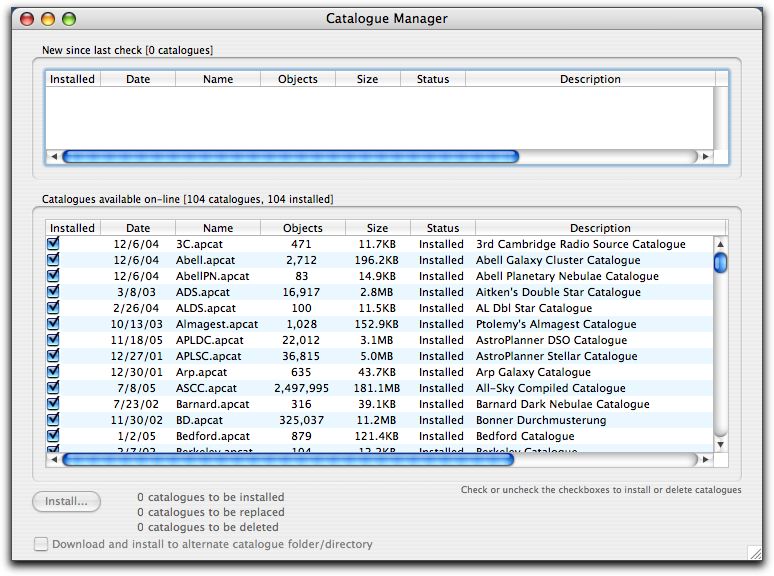
Task: Uncheck the Barnard.apcat installed checkbox
Action: click(54, 404)
